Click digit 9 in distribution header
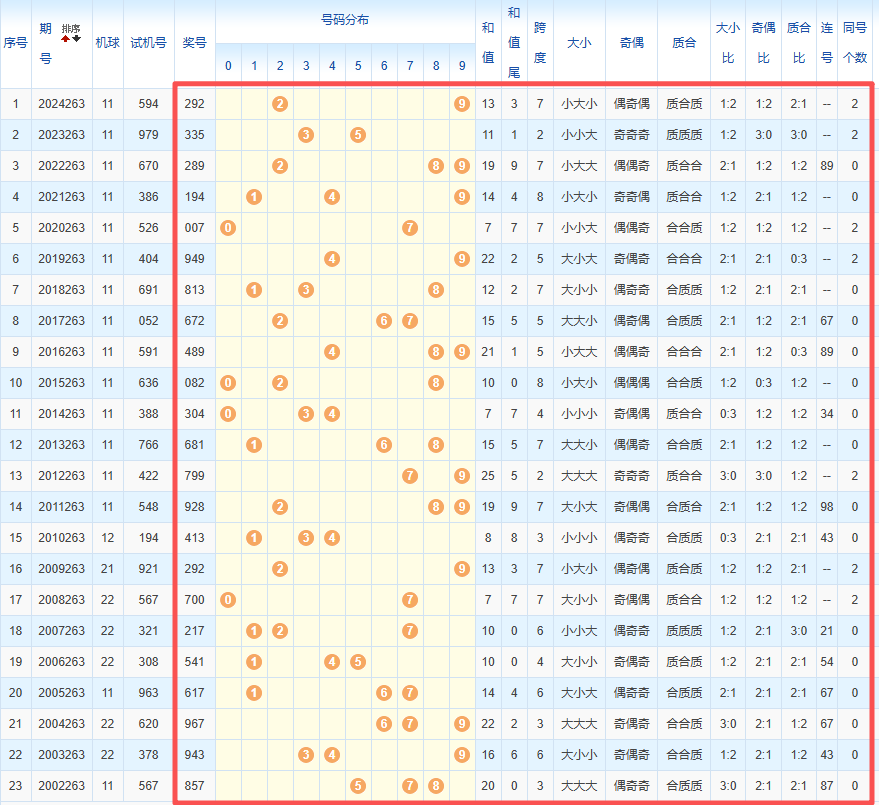879x805 pixels. 461,66
